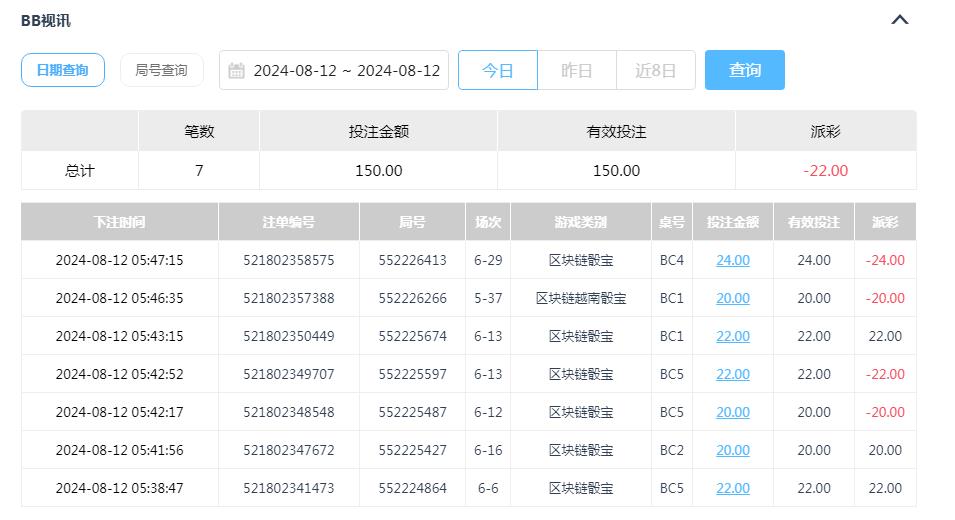This screenshot has height=520, width=955.
Task: Select the 今日 date filter
Action: 497,71
